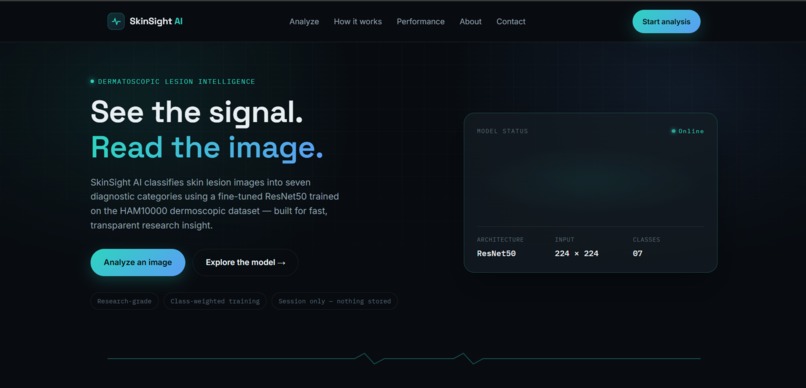Click the 224 × 224 input value
The height and width of the screenshot is (388, 806).
(x=576, y=253)
